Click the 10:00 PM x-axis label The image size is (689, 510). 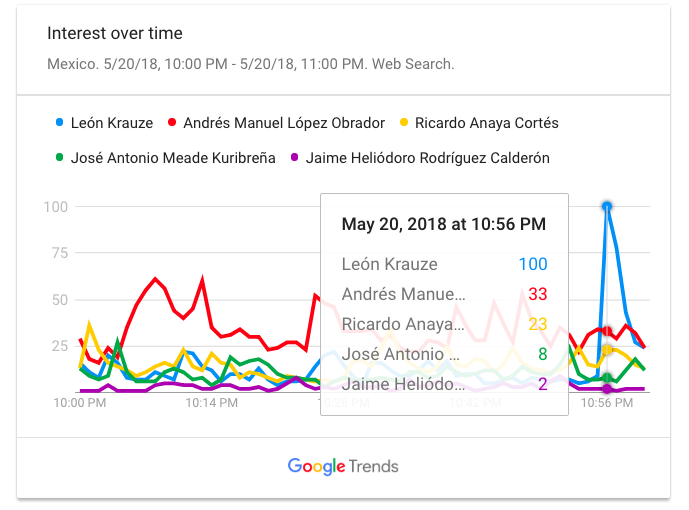79,403
